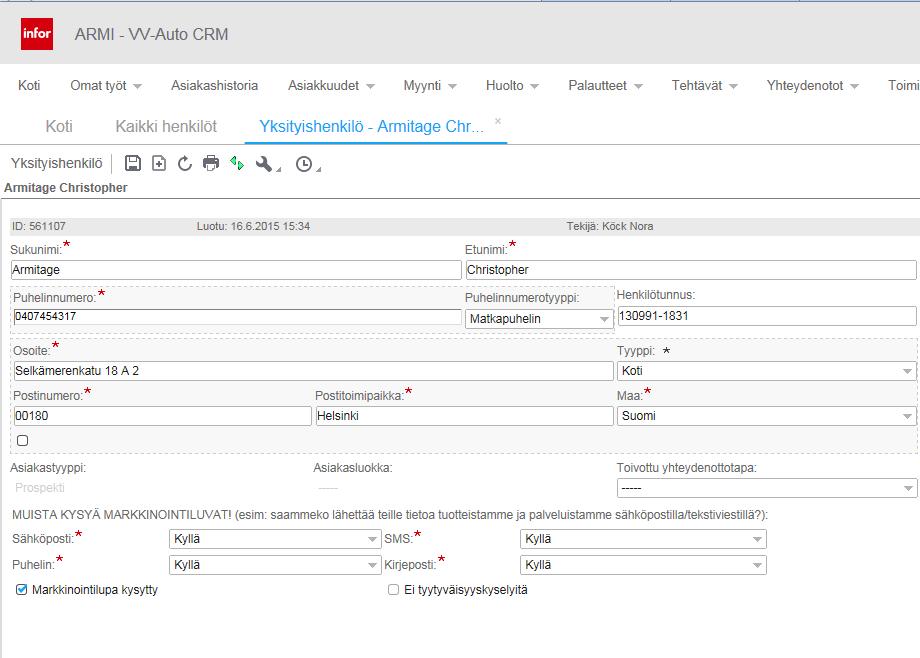Open the Asiakashistoria menu item
The image size is (920, 658).
coord(215,86)
